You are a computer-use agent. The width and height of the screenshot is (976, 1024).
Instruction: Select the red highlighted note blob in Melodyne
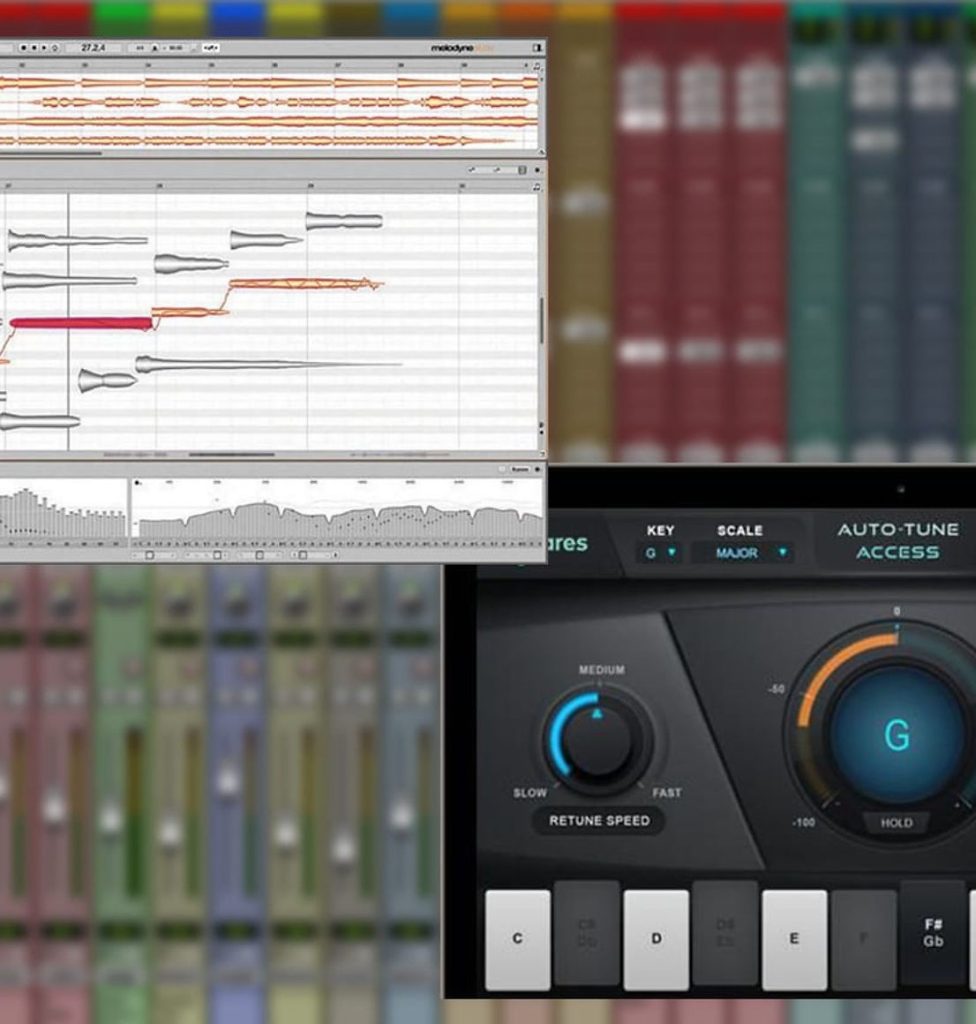click(82, 323)
